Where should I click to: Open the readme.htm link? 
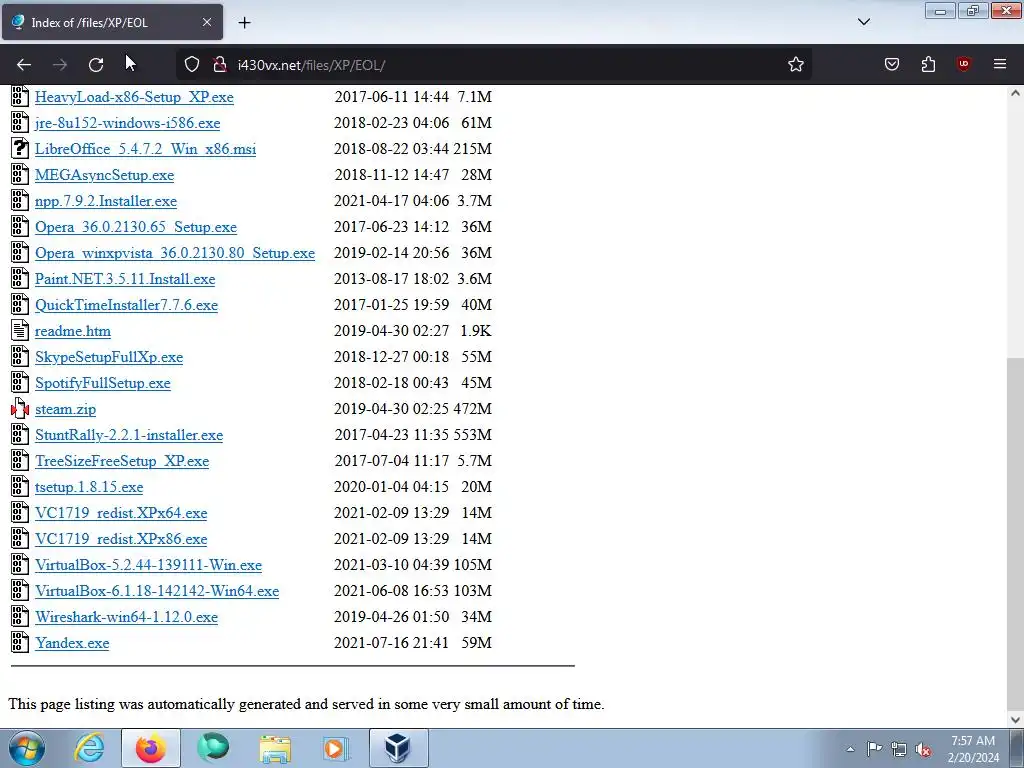(72, 331)
